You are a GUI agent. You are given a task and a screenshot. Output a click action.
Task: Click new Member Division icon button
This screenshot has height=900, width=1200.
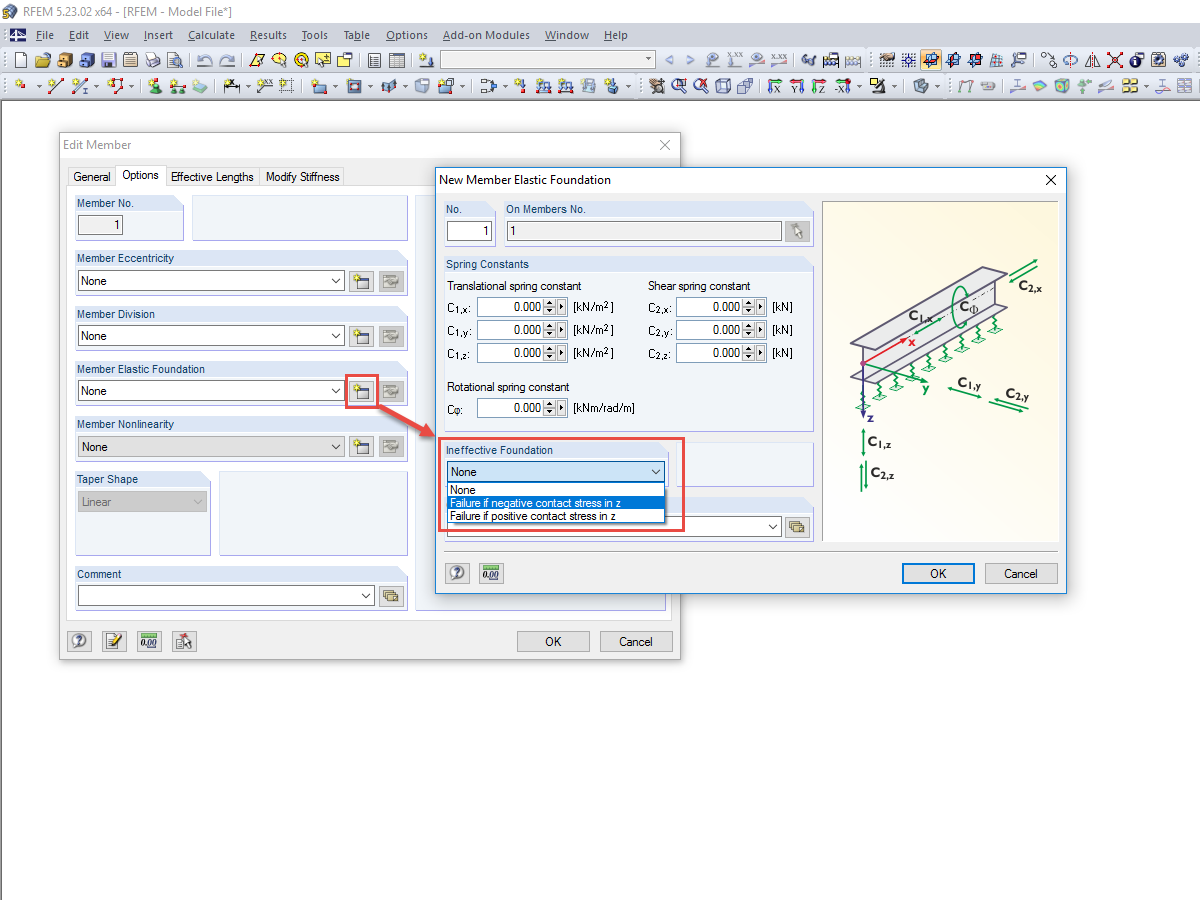coord(361,336)
